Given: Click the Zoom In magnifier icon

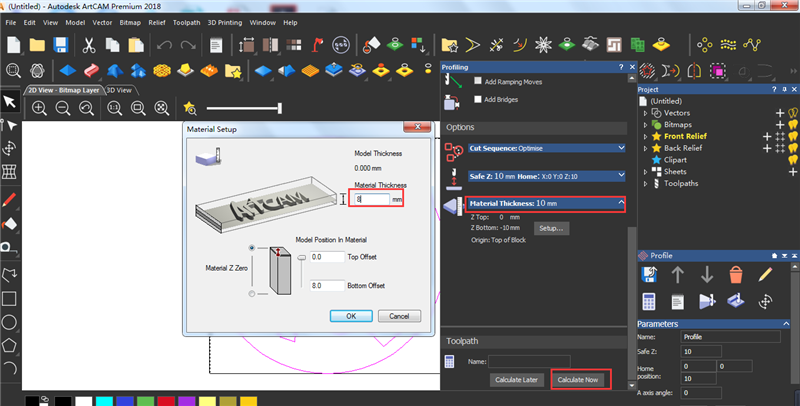Looking at the screenshot, I should 40,108.
